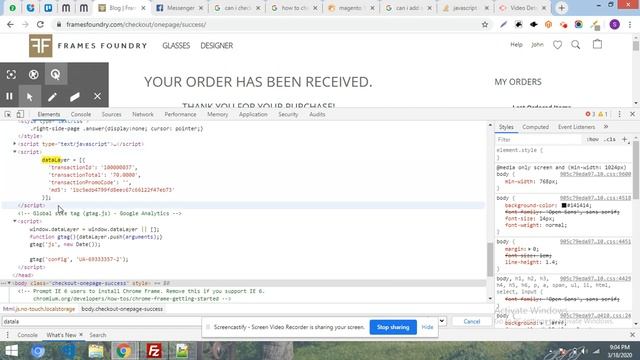The image size is (640, 360).
Task: Open the site search magnifier icon
Action: pos(576,45)
